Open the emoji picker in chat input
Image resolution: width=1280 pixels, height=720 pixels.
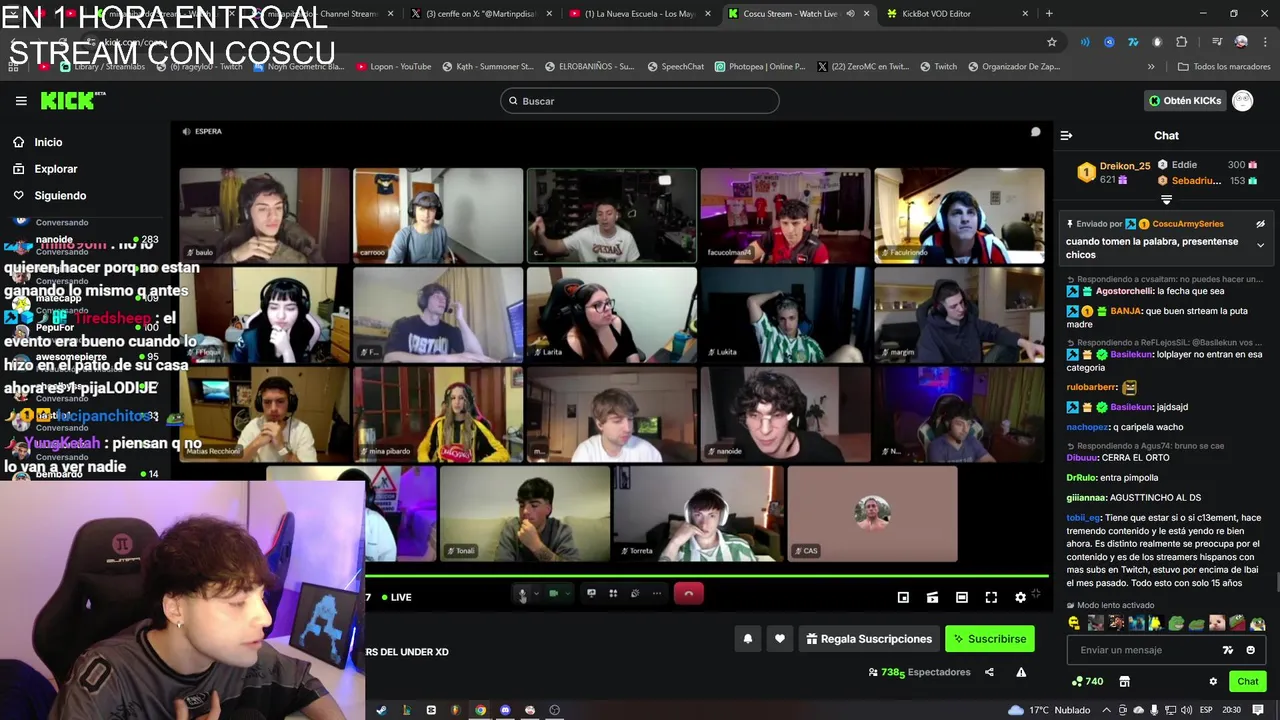coord(1250,650)
